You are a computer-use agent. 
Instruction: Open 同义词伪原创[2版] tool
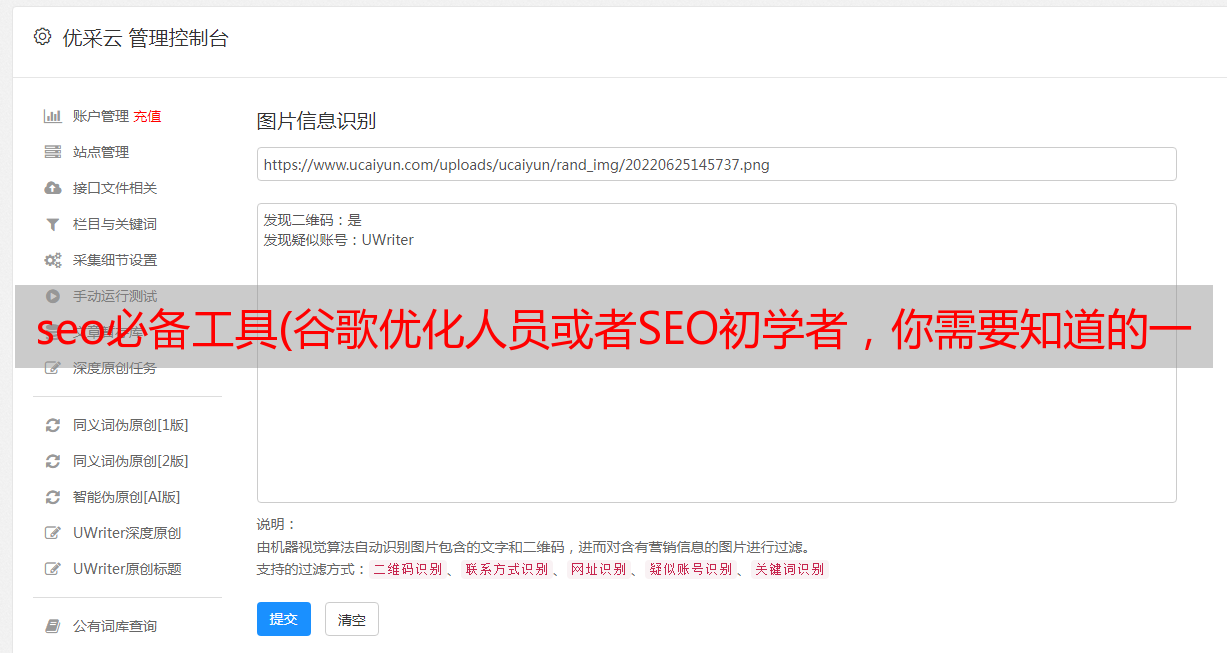(131, 461)
